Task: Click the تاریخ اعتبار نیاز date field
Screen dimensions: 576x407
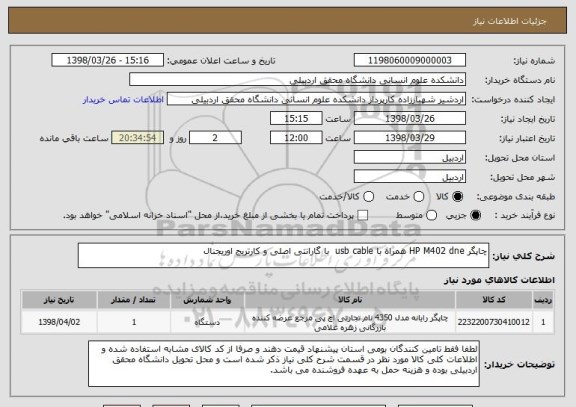Action: [x=410, y=138]
